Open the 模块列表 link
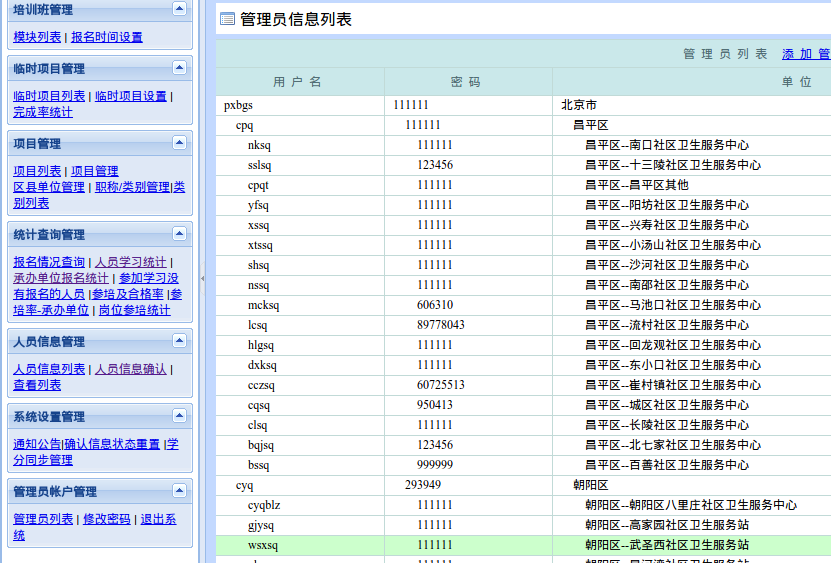The width and height of the screenshot is (831, 563). tap(37, 37)
